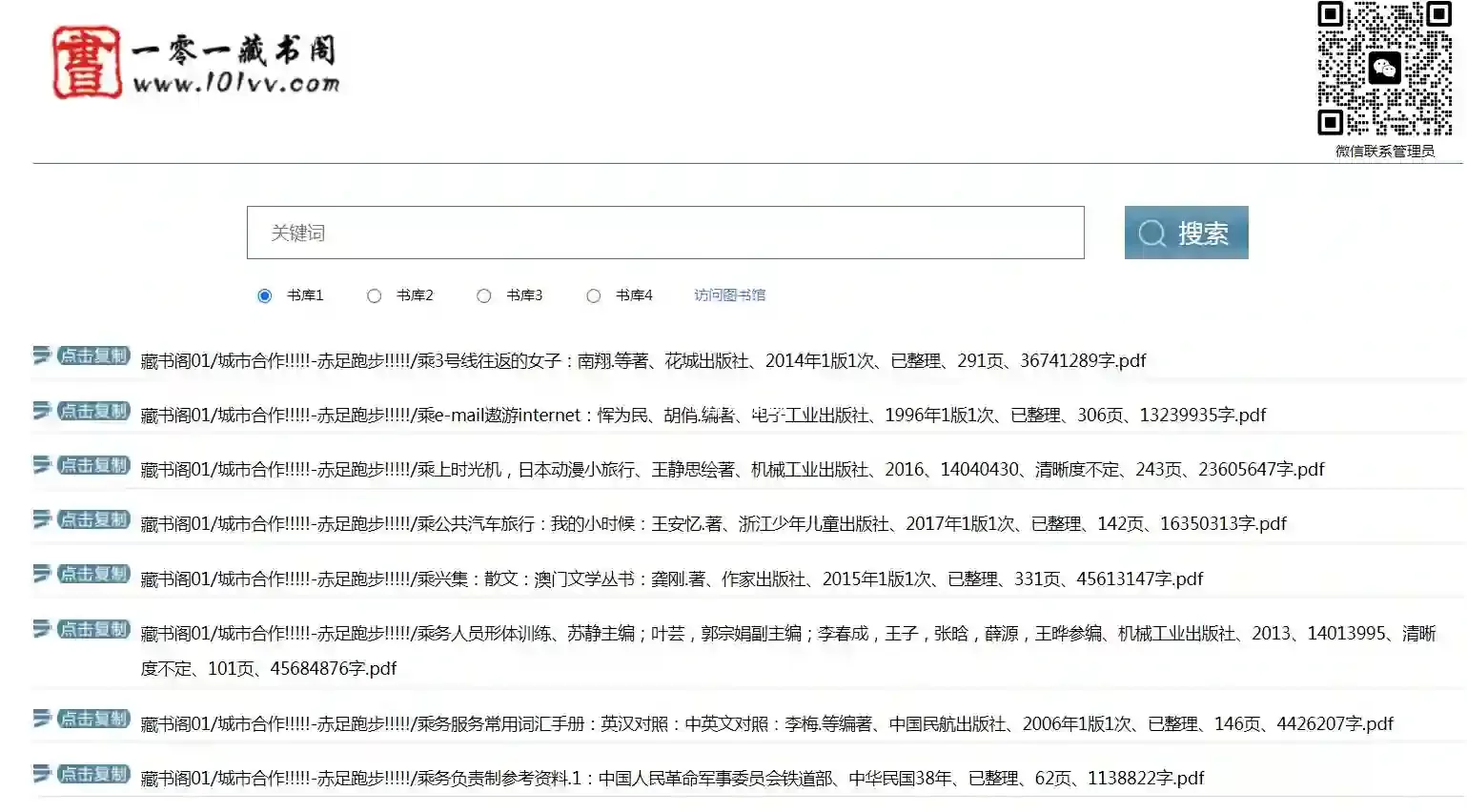This screenshot has width=1467, height=812.
Task: Select the 书库2 radio button
Action: 375,296
